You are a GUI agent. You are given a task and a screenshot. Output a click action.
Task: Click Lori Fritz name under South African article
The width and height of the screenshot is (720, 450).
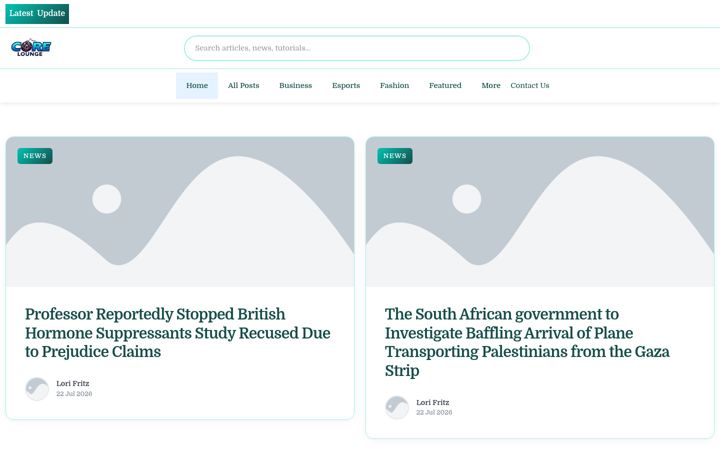tap(433, 402)
